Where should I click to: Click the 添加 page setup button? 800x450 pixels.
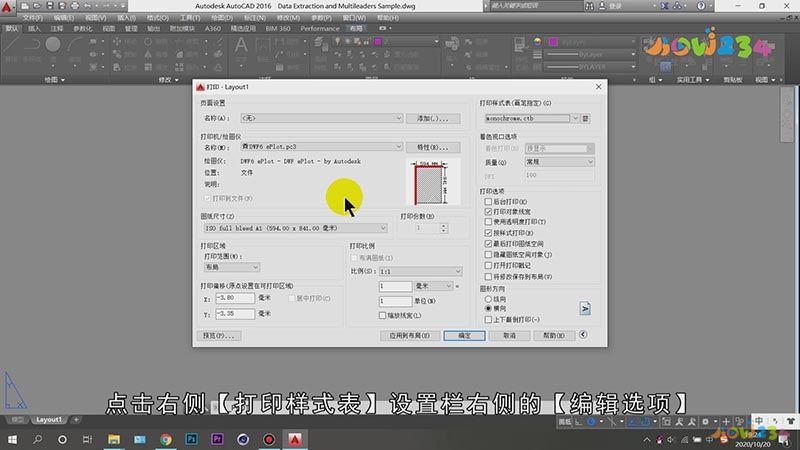click(x=433, y=118)
